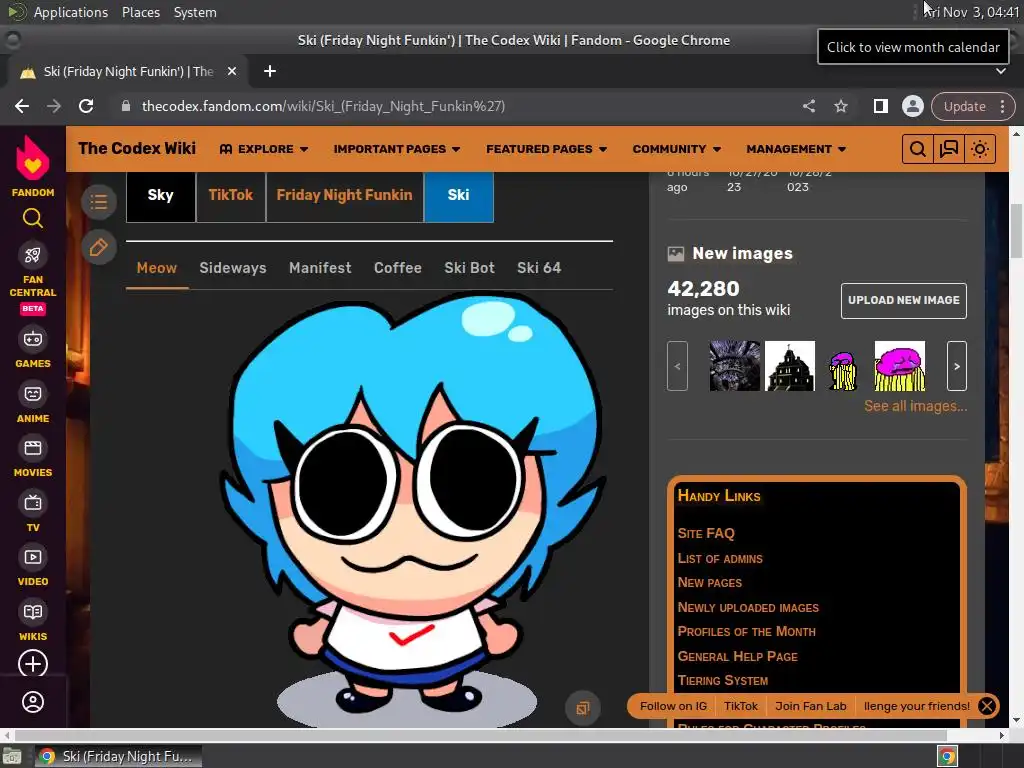This screenshot has height=768, width=1024.
Task: Click the browser back arrow
Action: click(22, 106)
